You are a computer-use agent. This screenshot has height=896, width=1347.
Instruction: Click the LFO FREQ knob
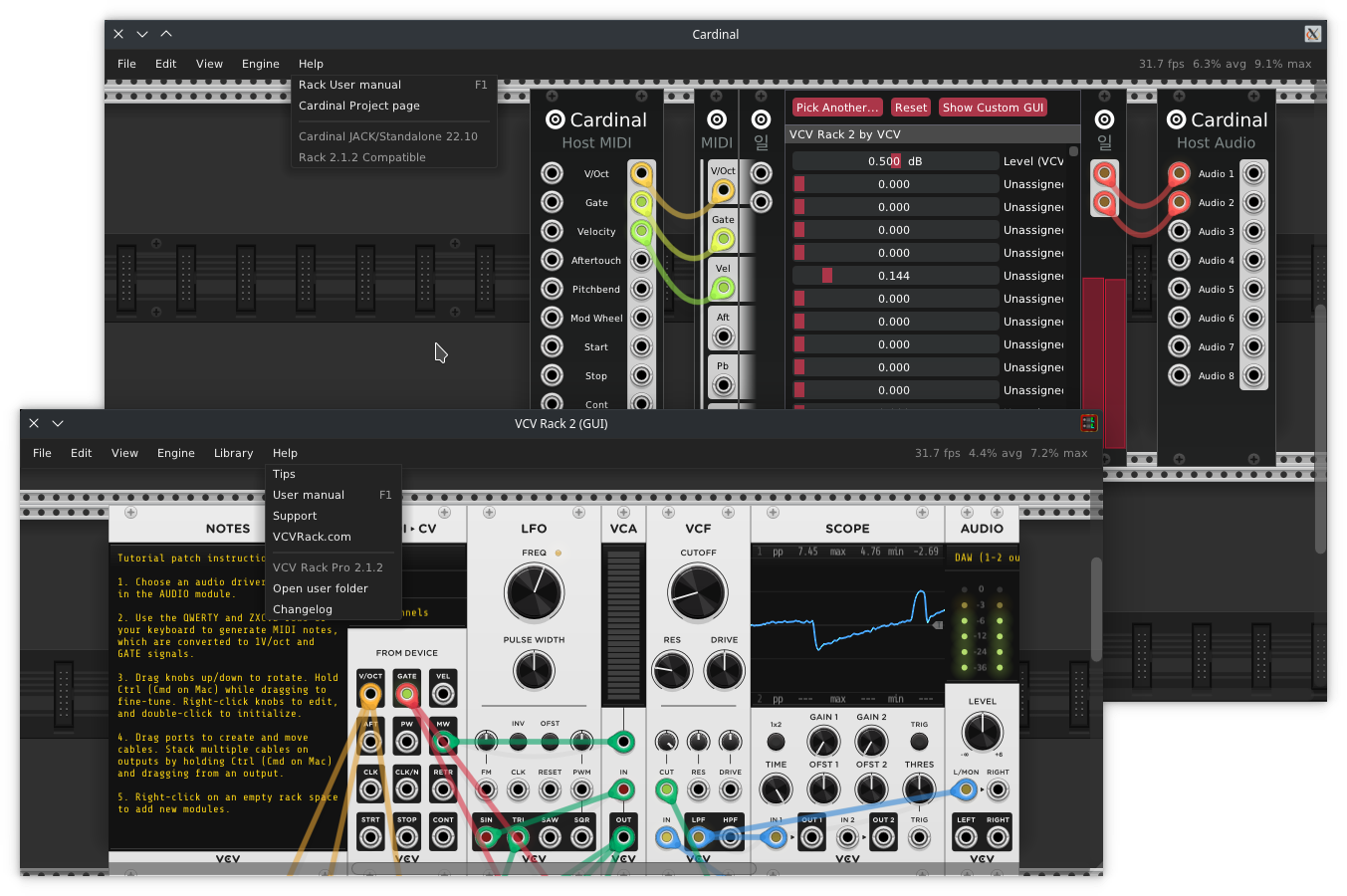(x=534, y=592)
